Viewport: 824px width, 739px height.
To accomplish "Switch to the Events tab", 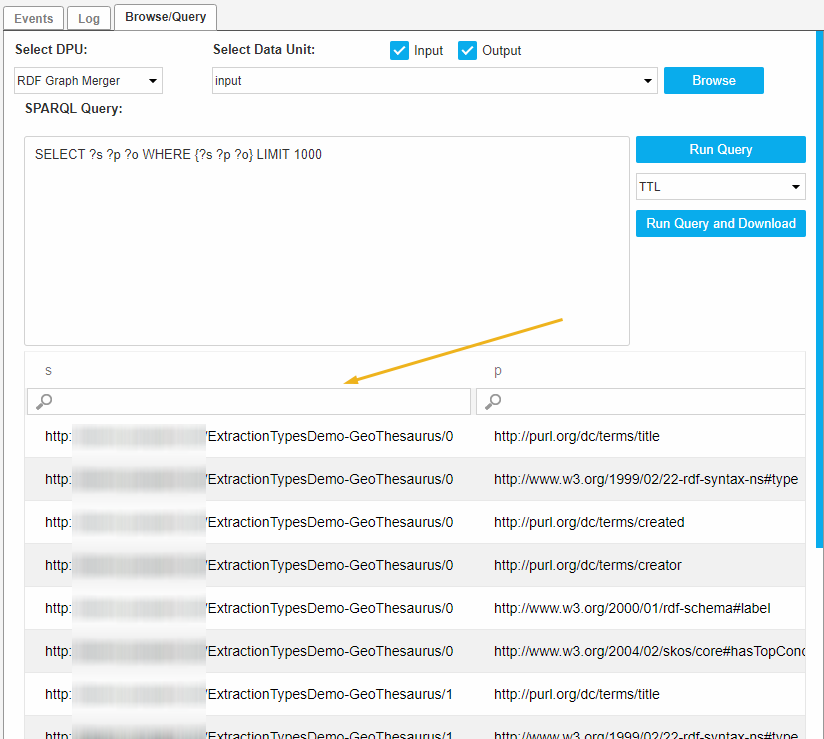I will (34, 18).
